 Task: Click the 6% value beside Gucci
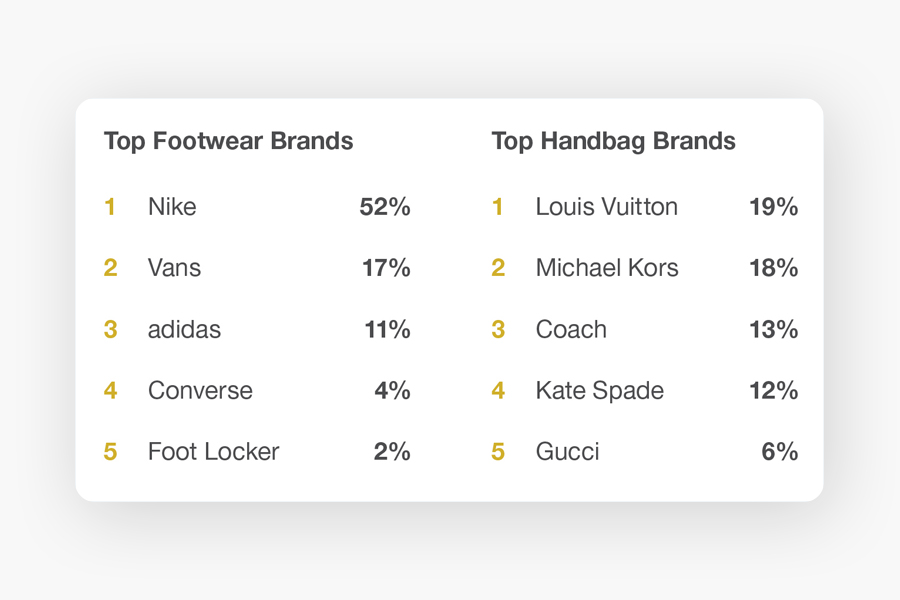(x=779, y=451)
